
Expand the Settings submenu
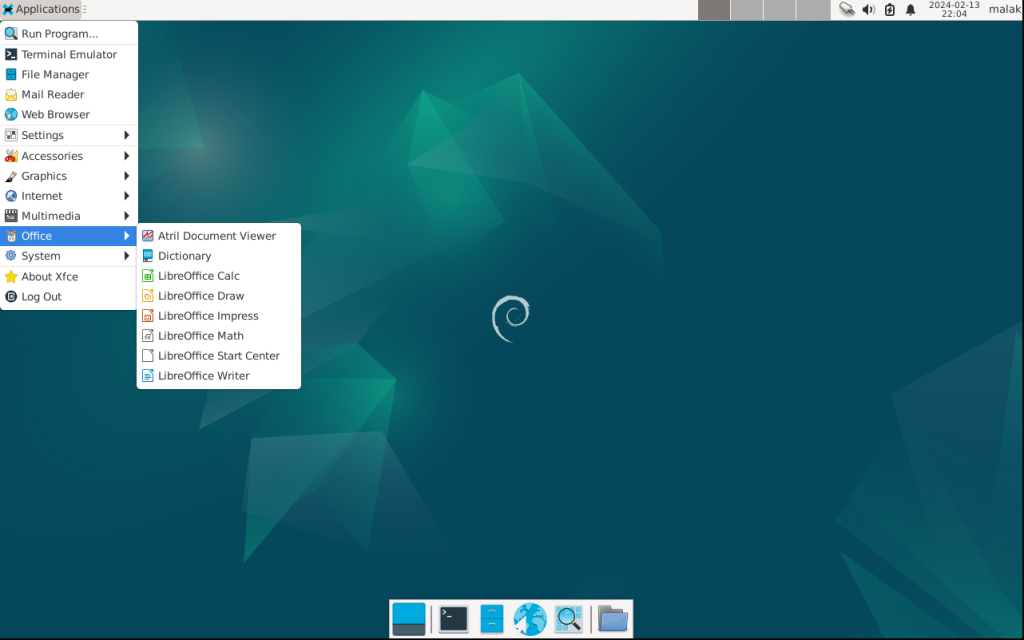[68, 135]
